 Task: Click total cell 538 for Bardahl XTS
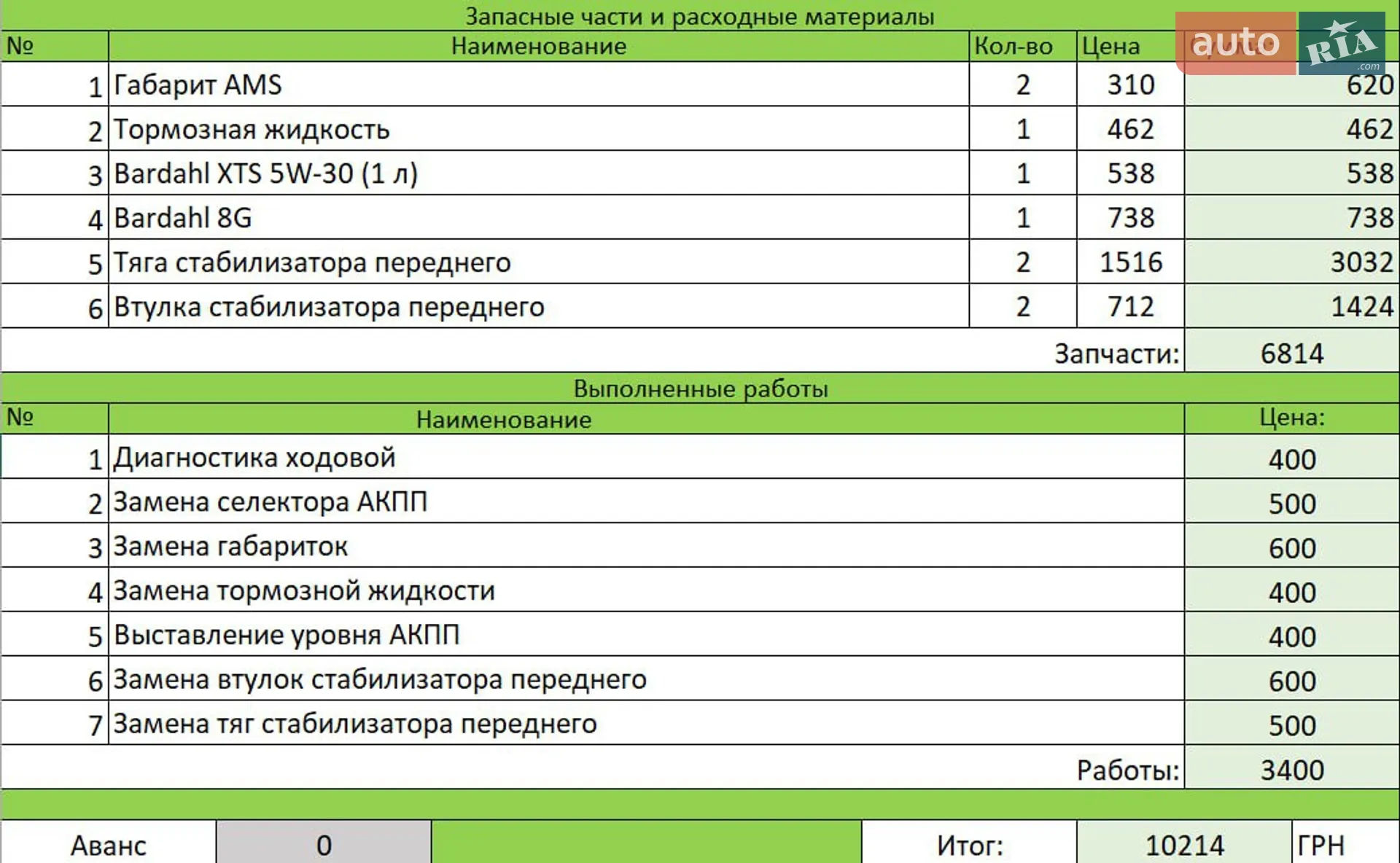1292,173
